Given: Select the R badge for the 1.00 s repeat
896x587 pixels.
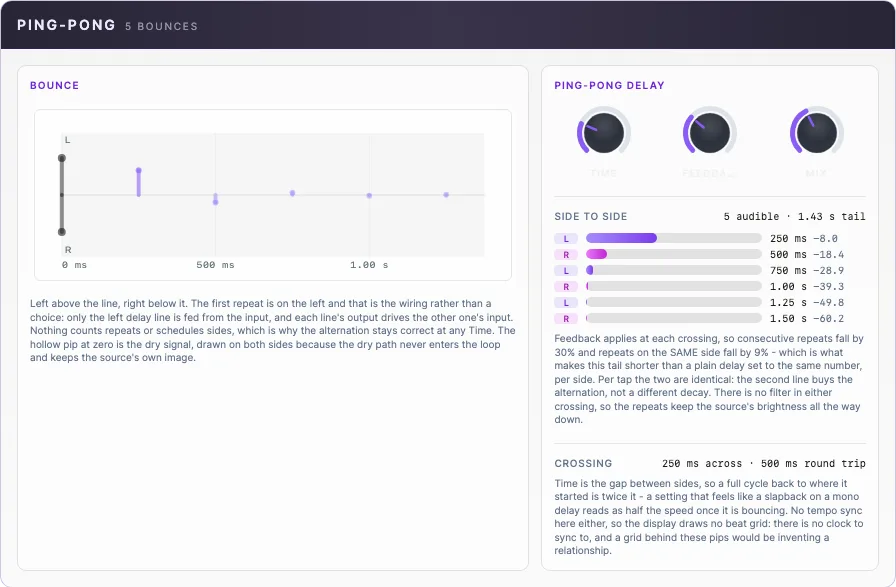Looking at the screenshot, I should pos(566,286).
